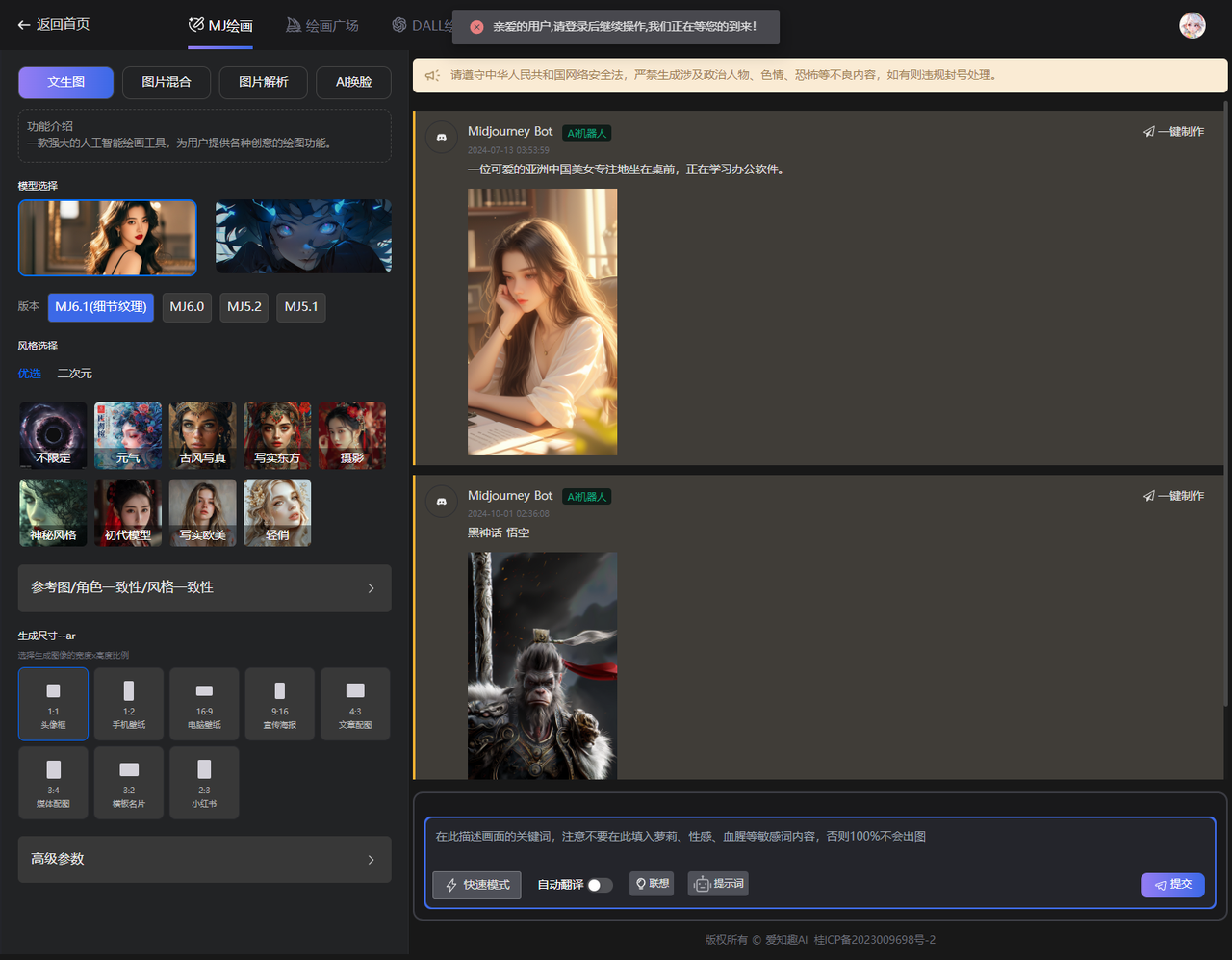Select version MJ6.1(细节纹理)
1232x960 pixels.
[101, 307]
